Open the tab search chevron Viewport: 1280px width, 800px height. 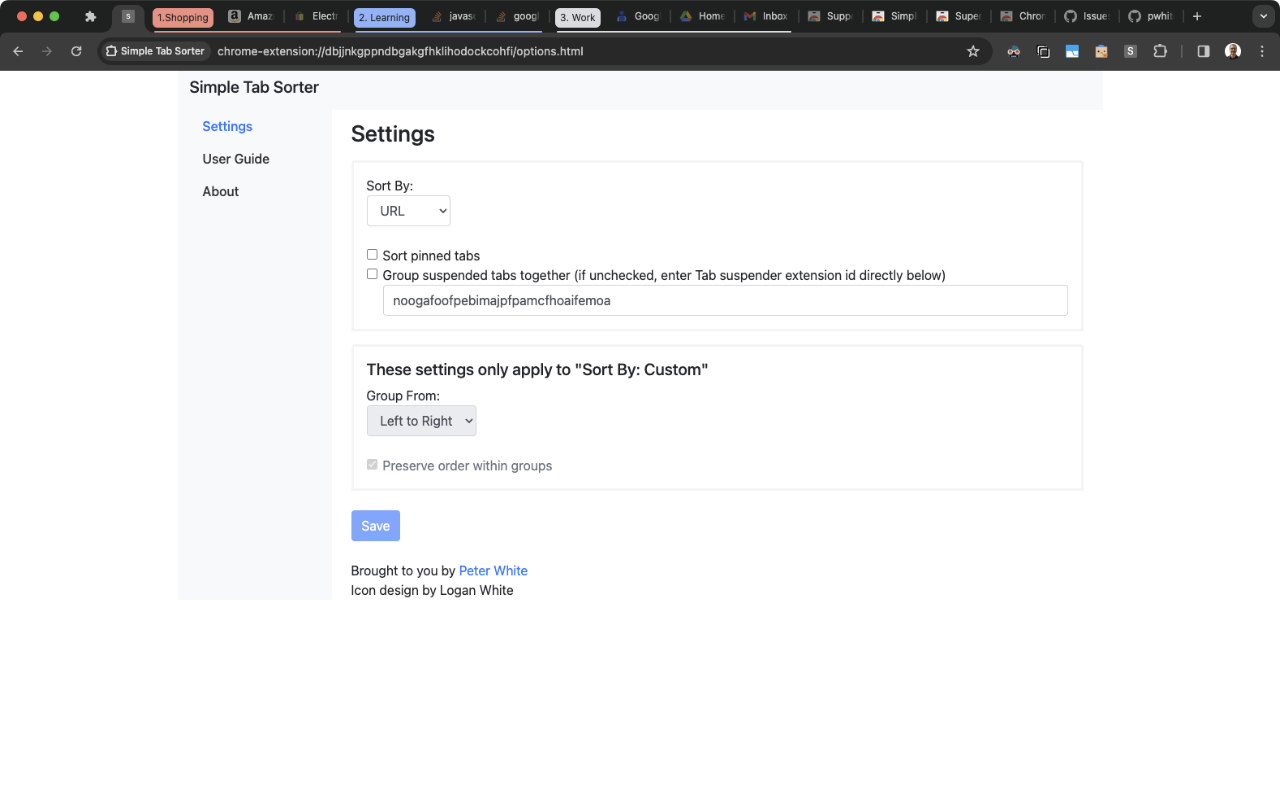pyautogui.click(x=1263, y=16)
